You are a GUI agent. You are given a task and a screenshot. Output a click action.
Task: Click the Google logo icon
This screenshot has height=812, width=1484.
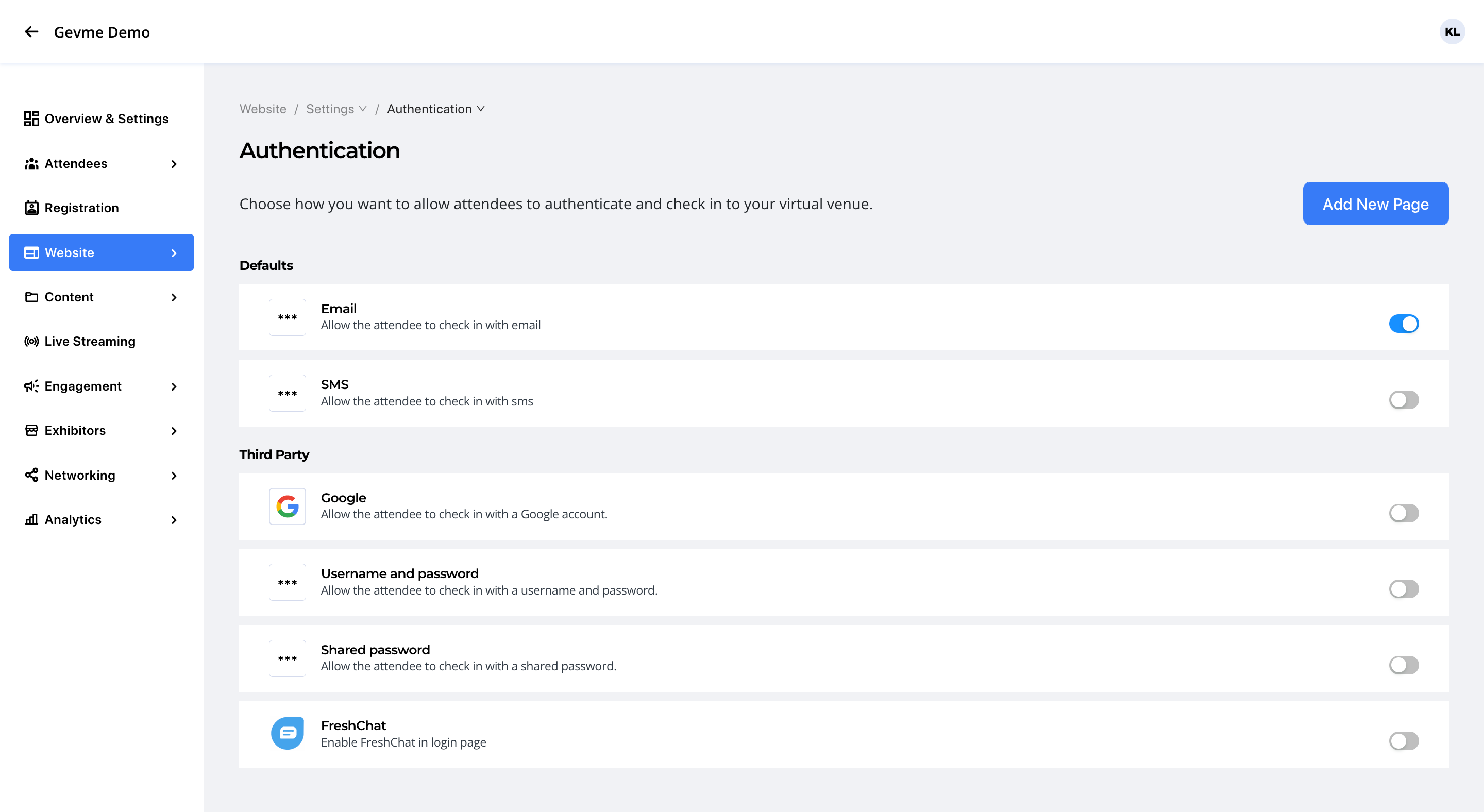click(287, 505)
